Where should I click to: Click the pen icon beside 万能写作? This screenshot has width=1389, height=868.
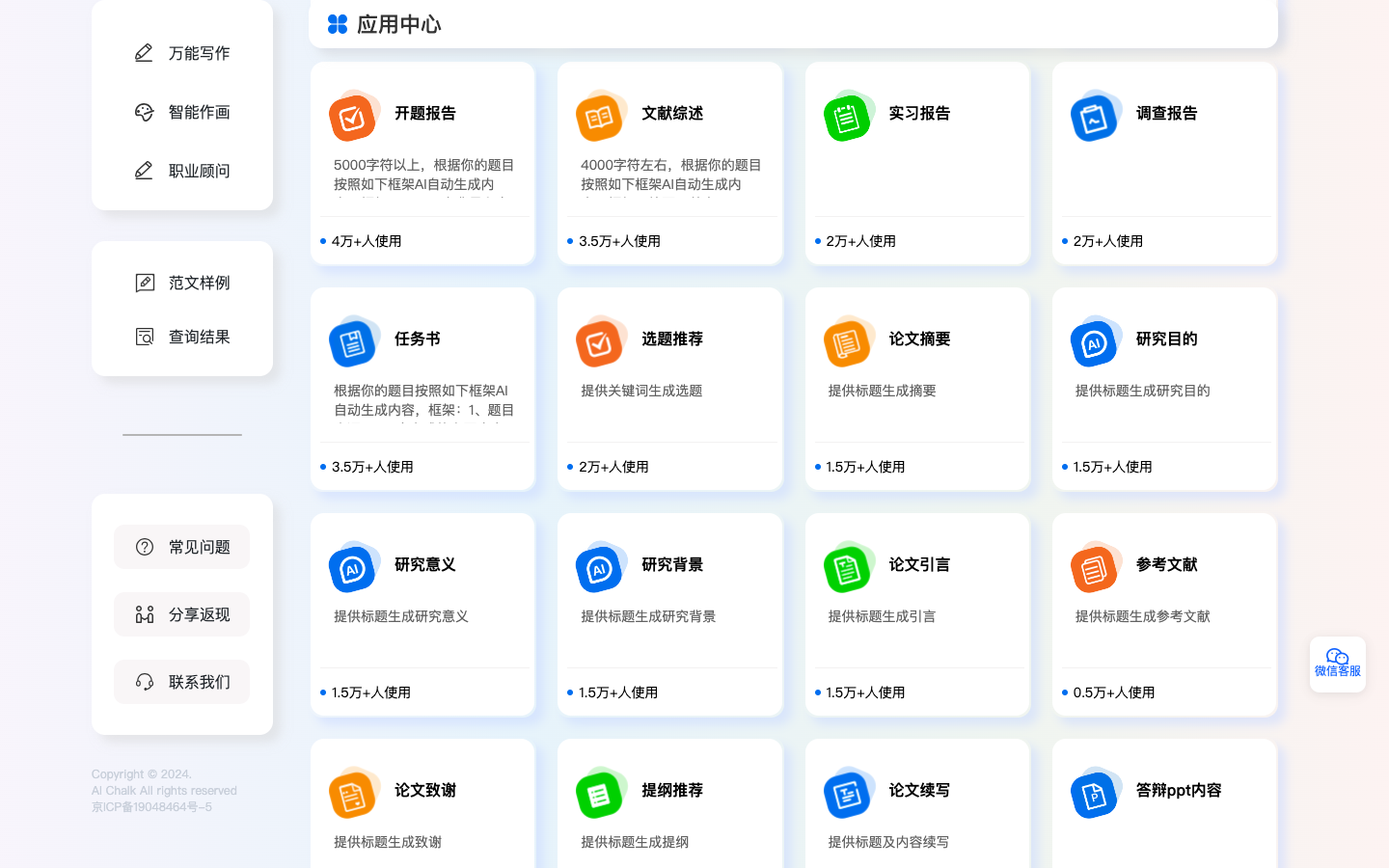[x=144, y=53]
